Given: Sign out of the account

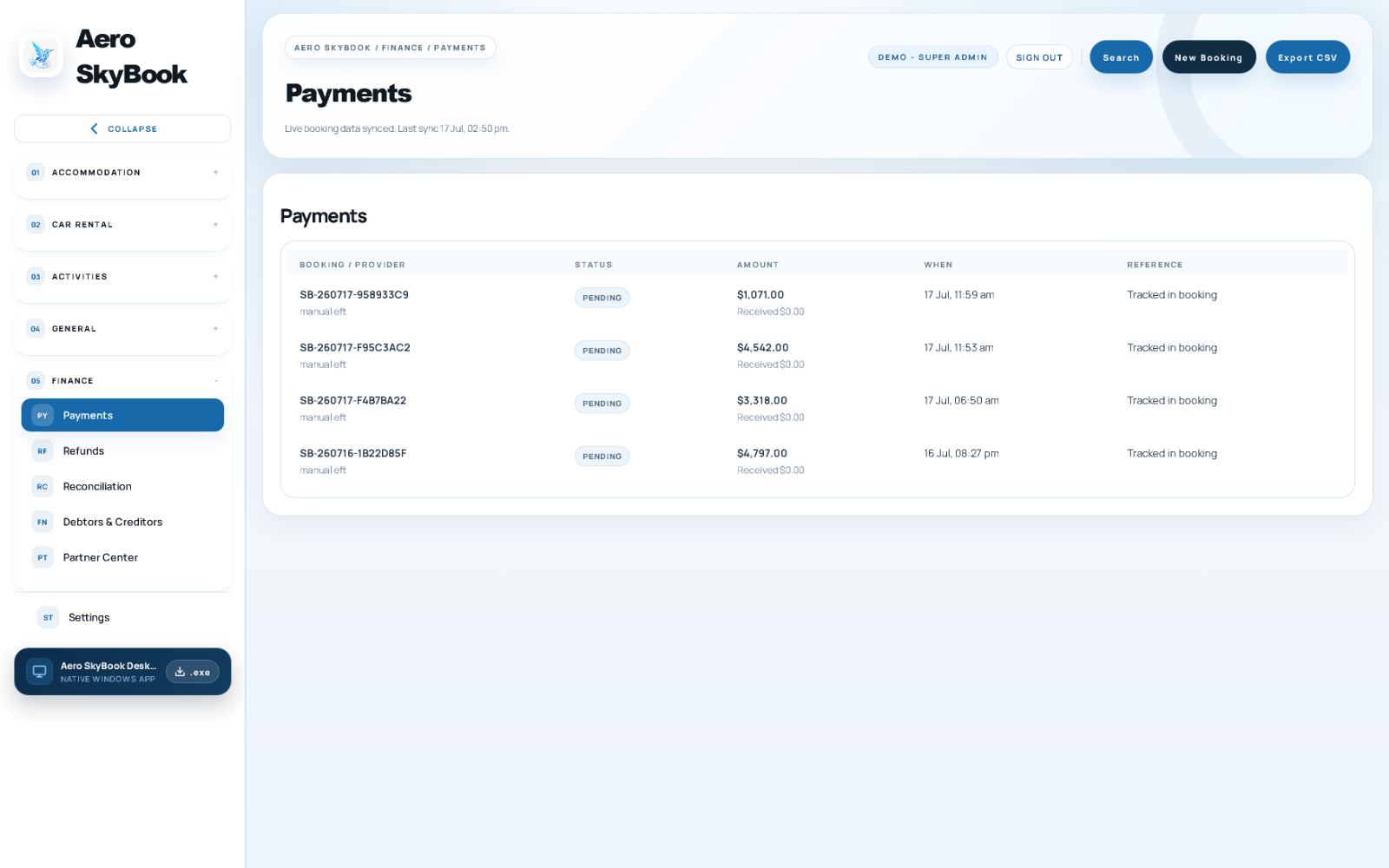Looking at the screenshot, I should [1039, 57].
